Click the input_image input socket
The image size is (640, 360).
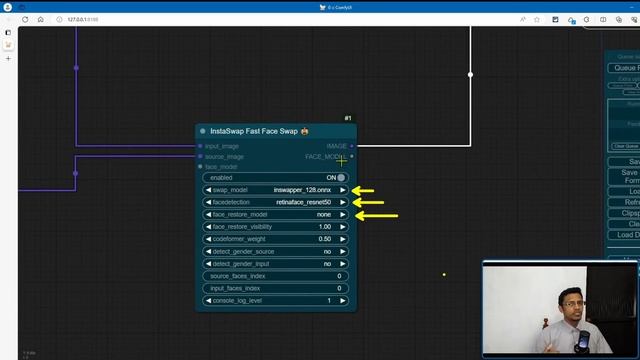coord(200,146)
